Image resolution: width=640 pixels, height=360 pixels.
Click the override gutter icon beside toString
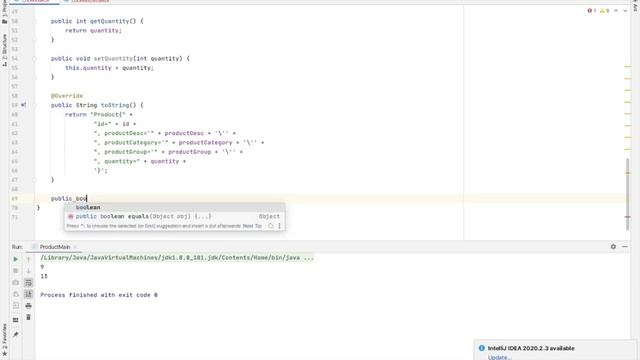pyautogui.click(x=23, y=105)
